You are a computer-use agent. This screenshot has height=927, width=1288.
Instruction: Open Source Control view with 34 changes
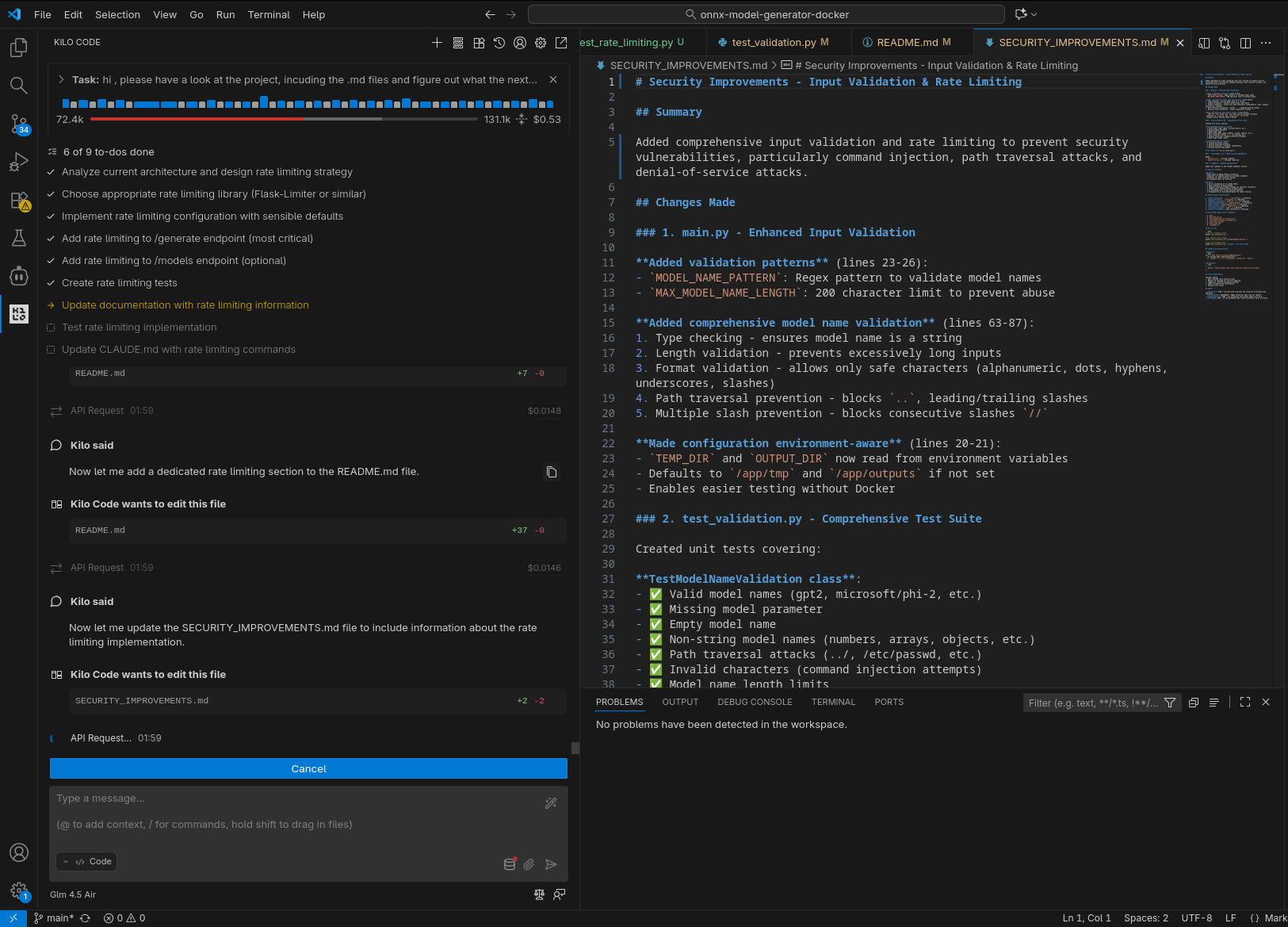tap(19, 124)
